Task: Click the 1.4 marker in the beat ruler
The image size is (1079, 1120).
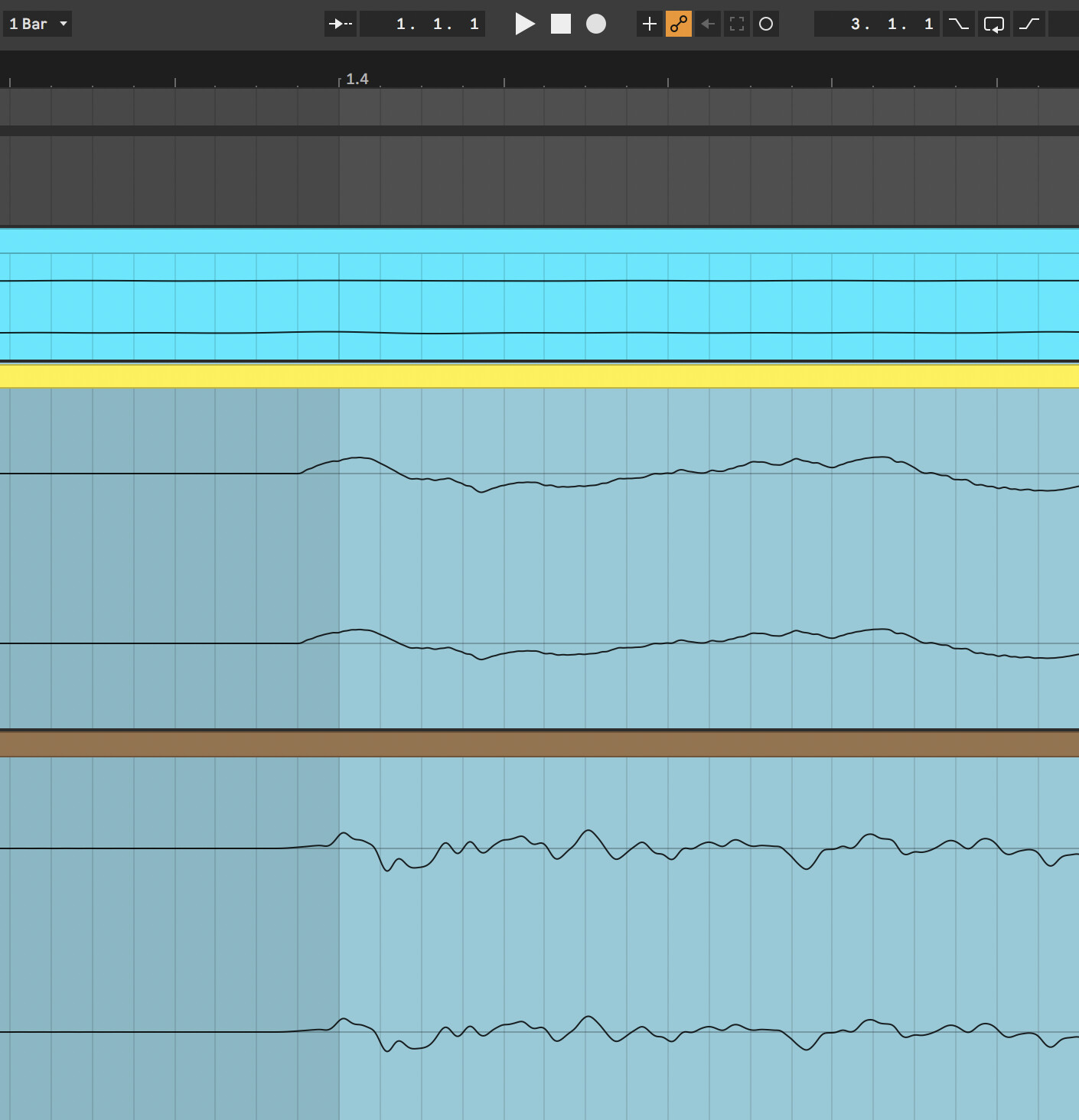Action: (357, 80)
